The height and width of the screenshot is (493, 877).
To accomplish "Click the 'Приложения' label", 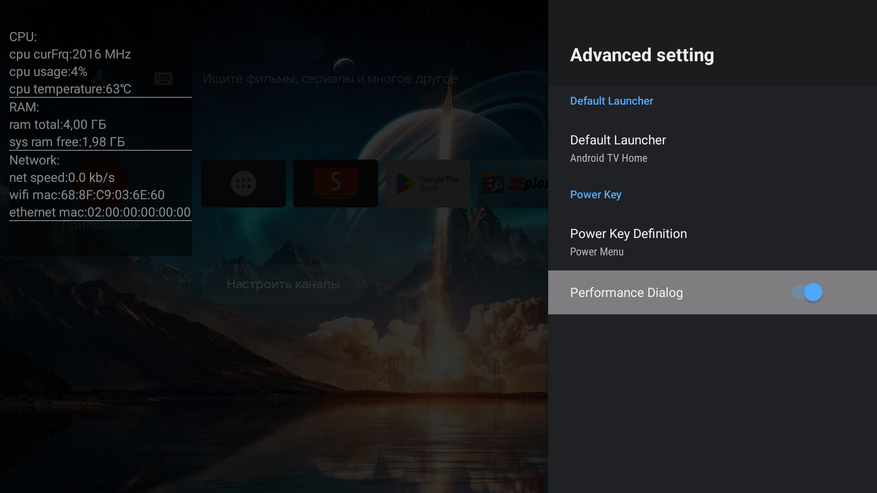I will (x=101, y=225).
